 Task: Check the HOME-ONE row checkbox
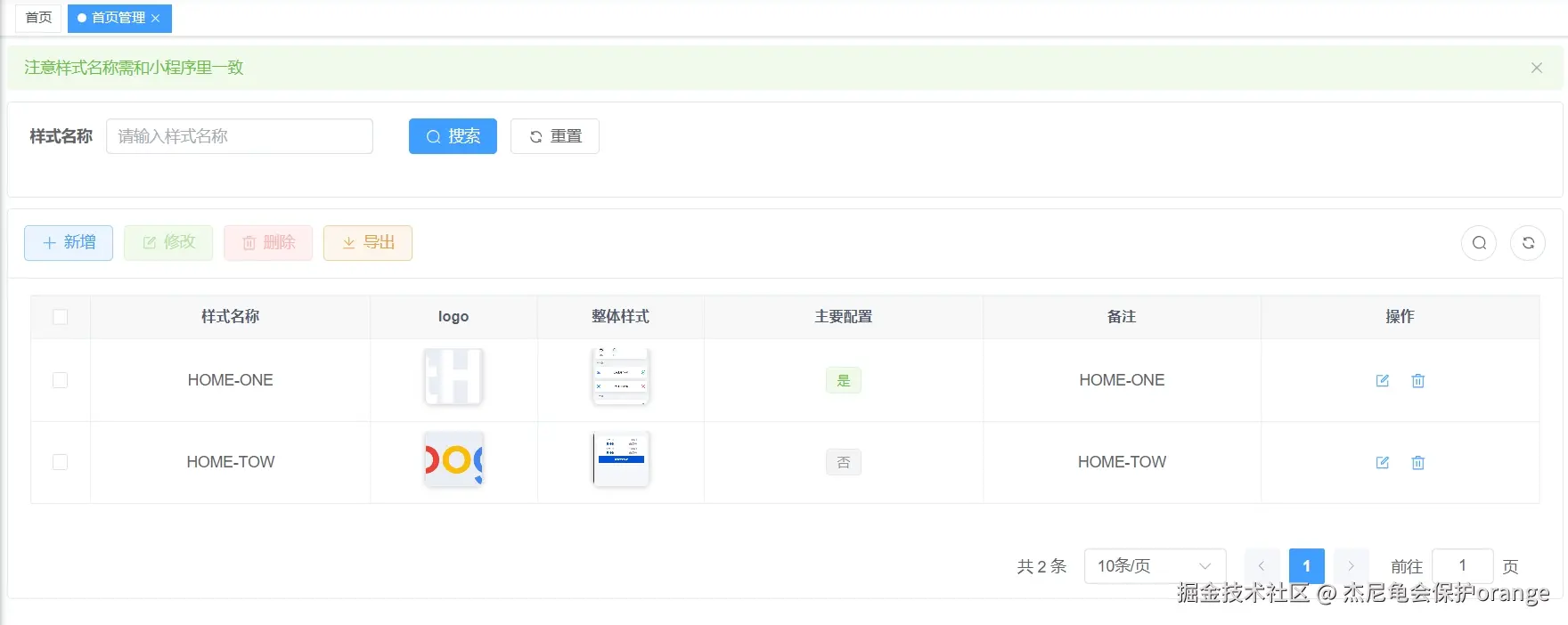61,380
